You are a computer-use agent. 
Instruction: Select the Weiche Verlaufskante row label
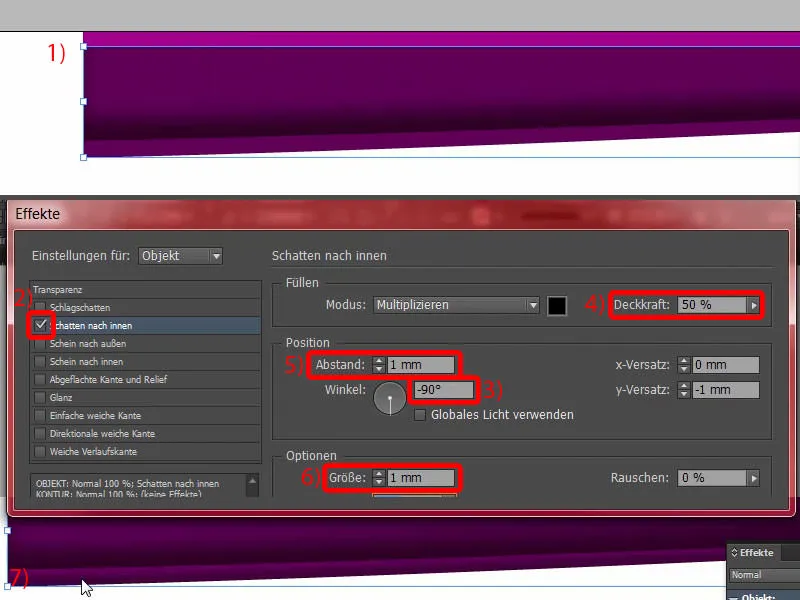[93, 452]
